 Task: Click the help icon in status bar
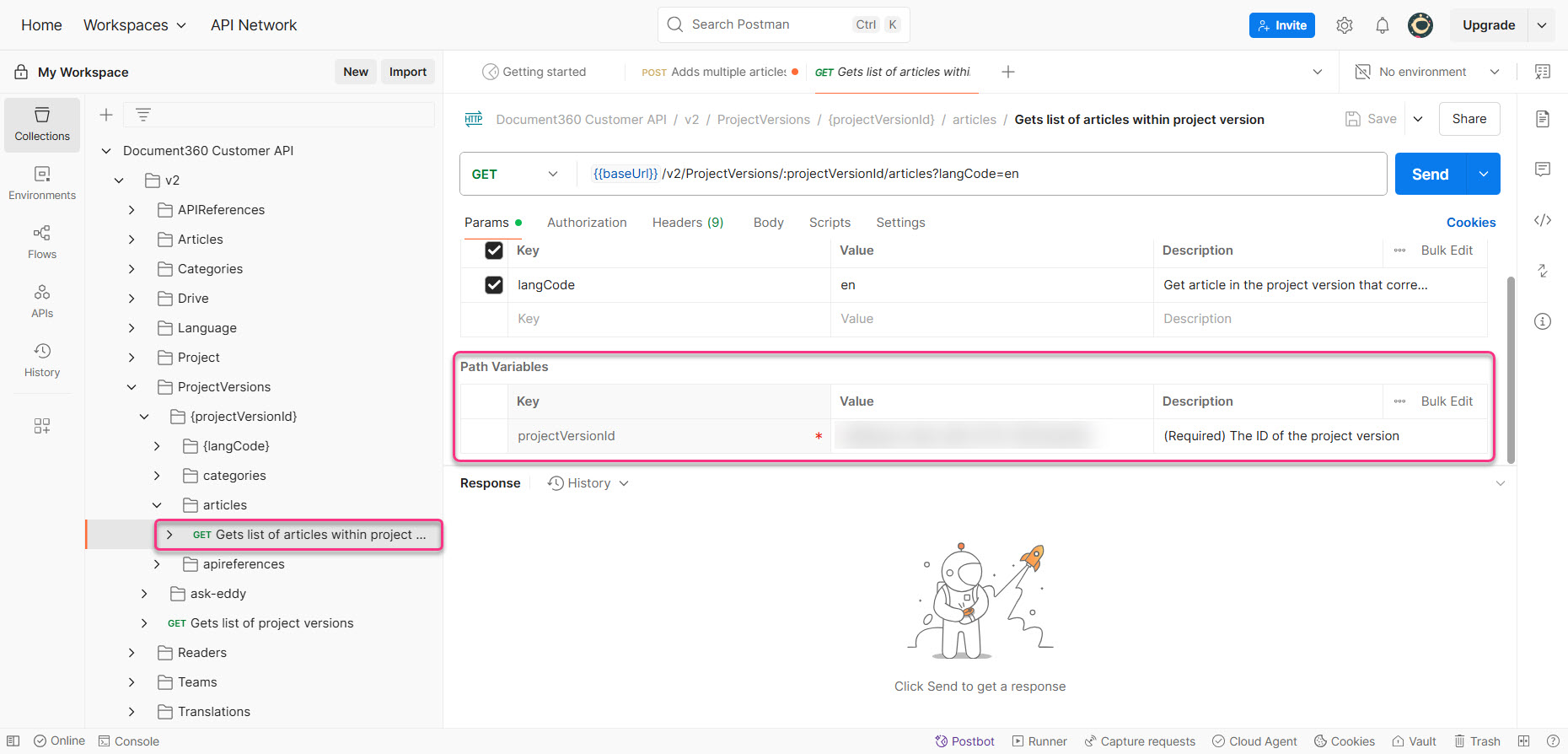pyautogui.click(x=1553, y=741)
